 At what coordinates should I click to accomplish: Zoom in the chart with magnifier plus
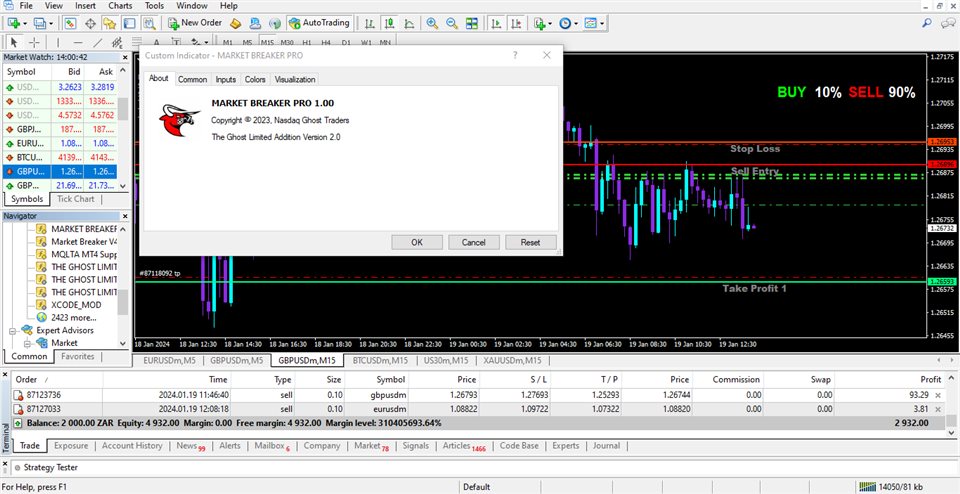tap(432, 23)
